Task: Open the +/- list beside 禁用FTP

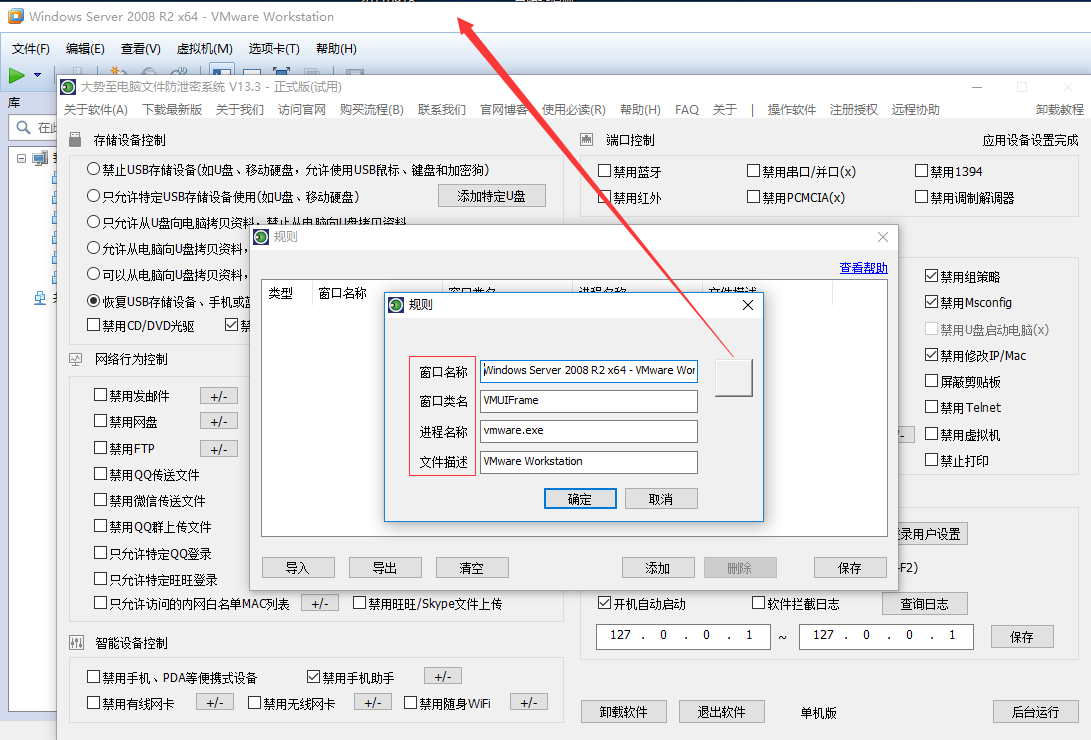Action: click(x=219, y=449)
